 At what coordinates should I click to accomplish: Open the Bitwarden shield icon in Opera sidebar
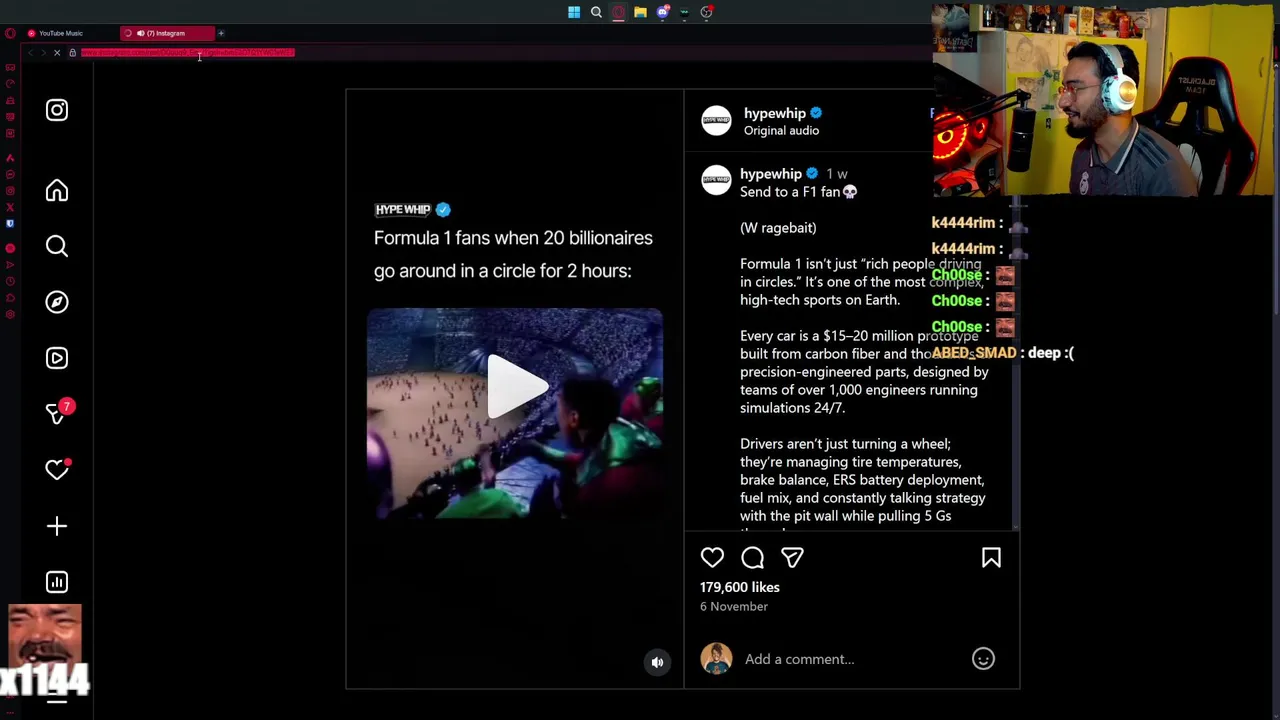click(10, 223)
